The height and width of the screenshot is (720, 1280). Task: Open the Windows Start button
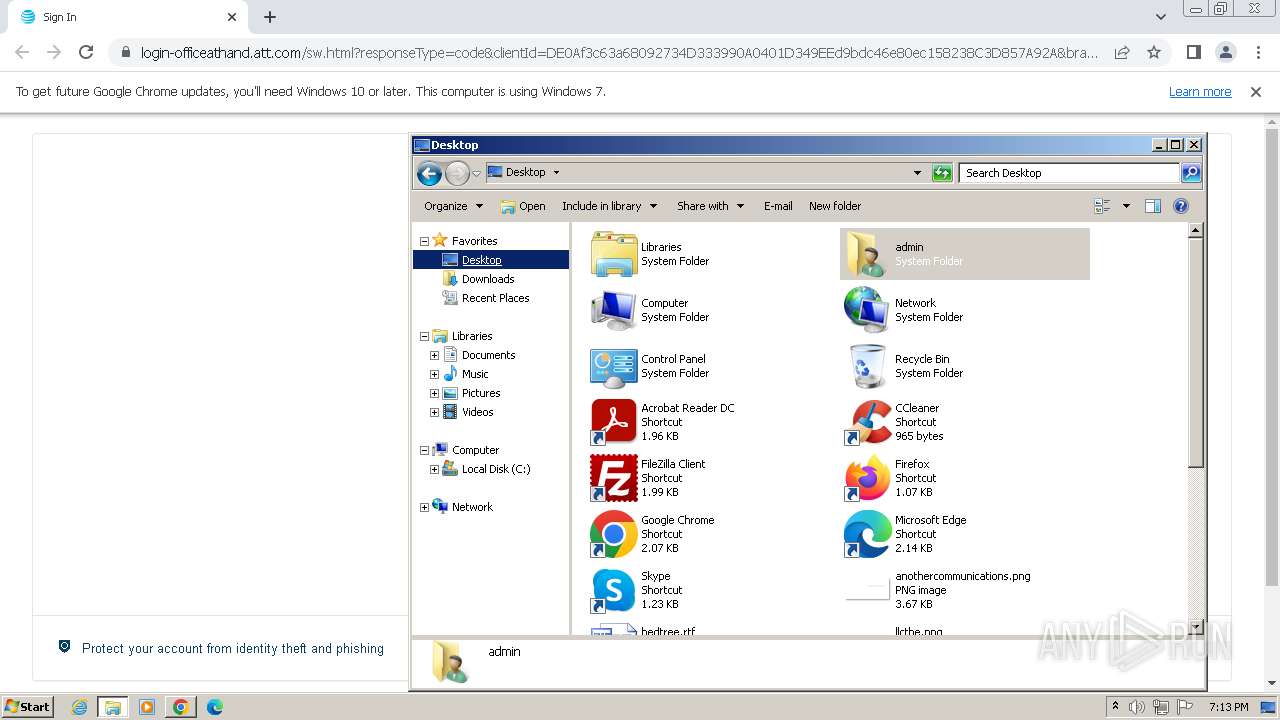click(x=28, y=706)
